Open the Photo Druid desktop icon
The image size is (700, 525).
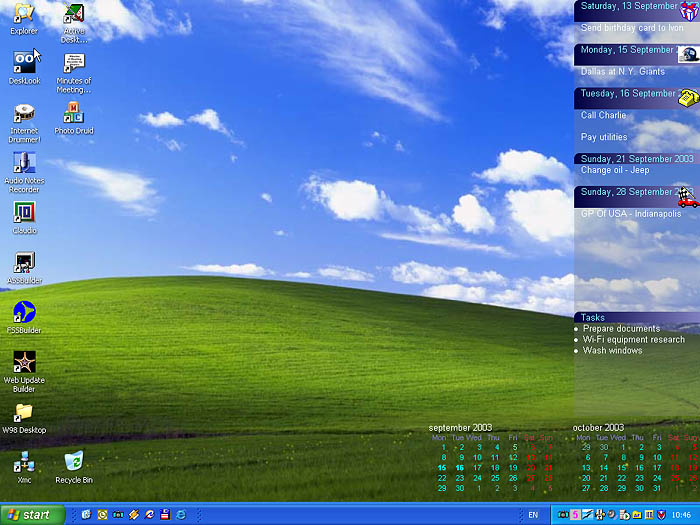click(74, 118)
